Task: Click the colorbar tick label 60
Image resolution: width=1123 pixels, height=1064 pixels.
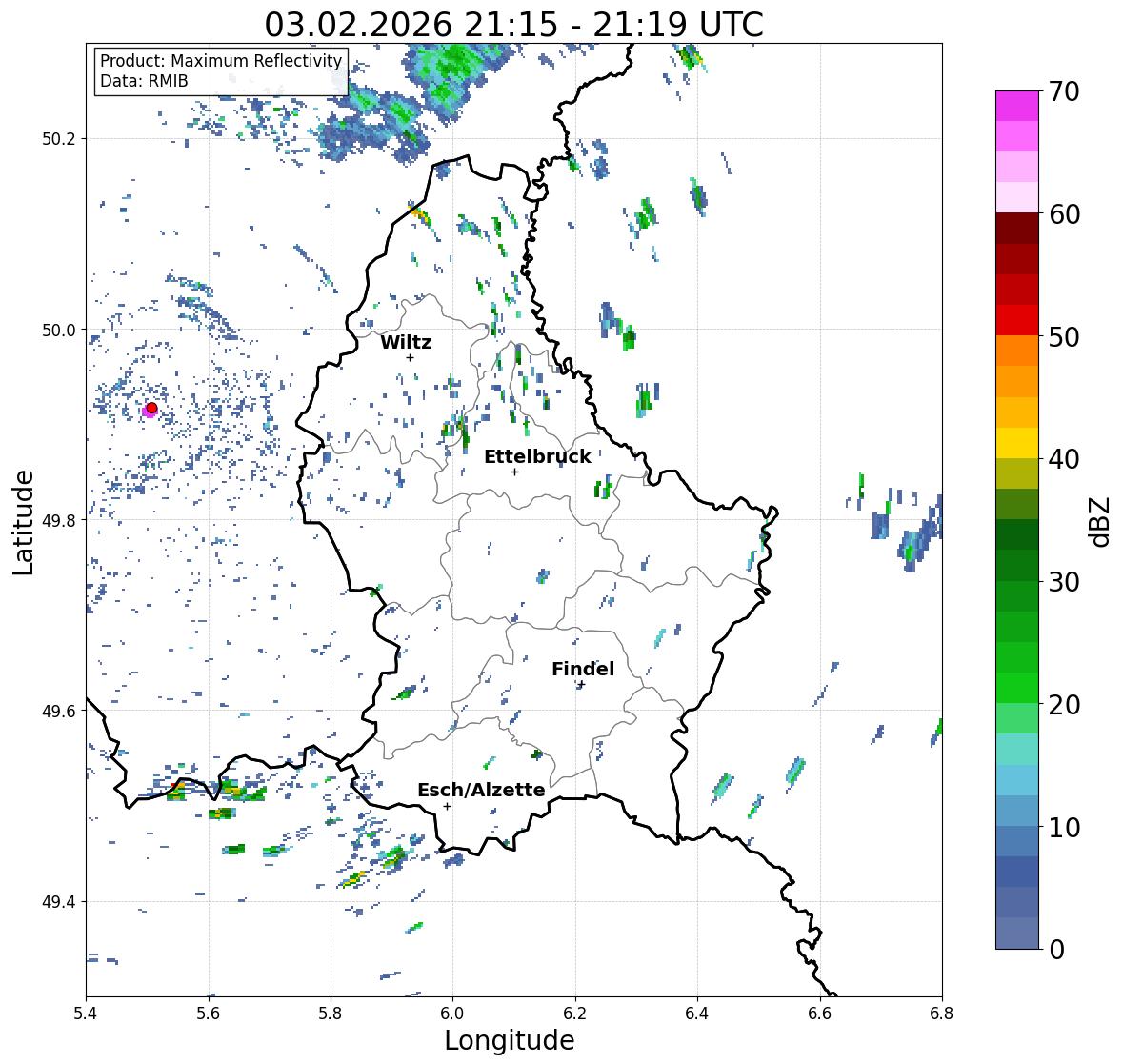Action: point(1064,214)
